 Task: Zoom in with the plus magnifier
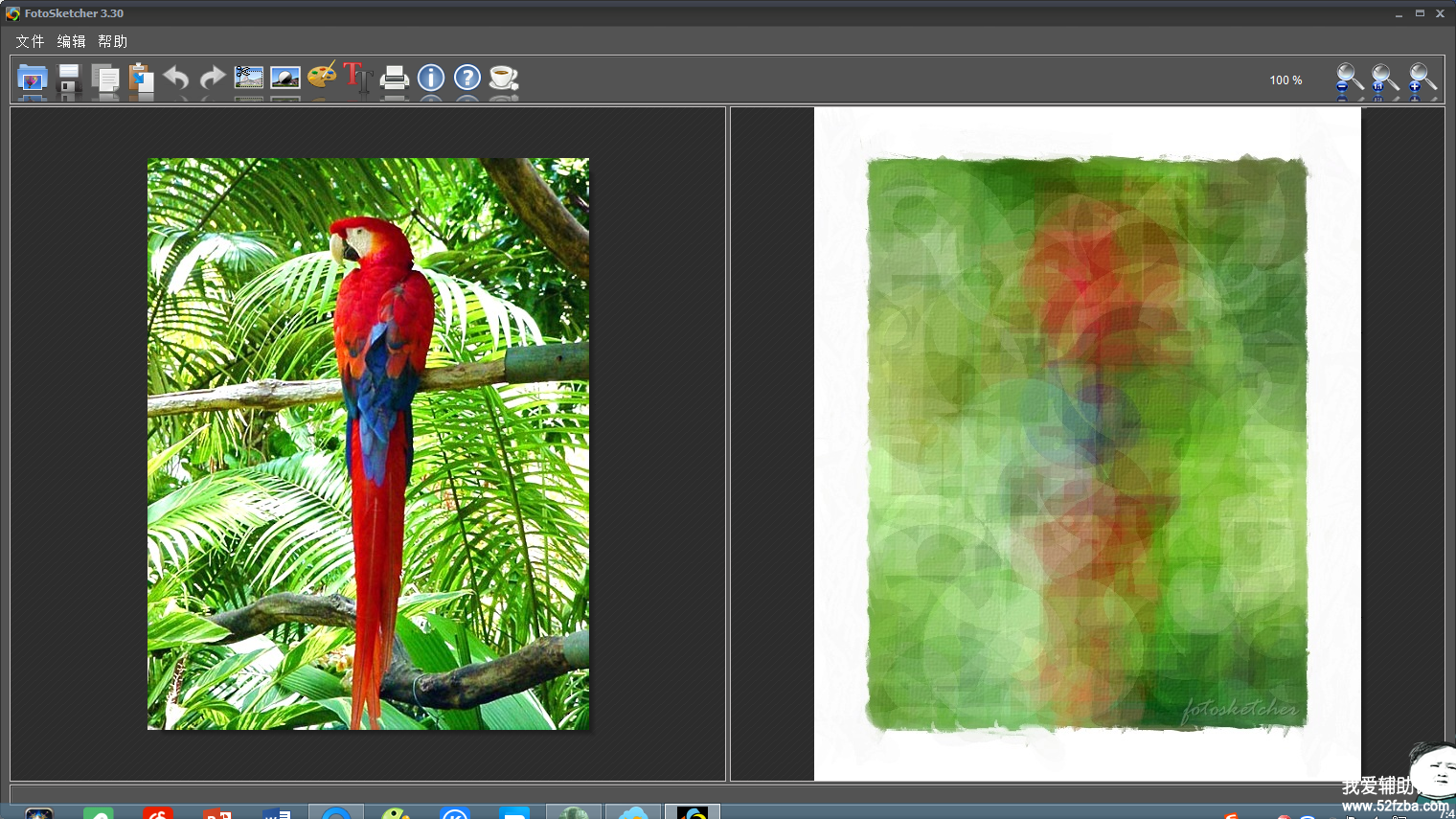(1422, 79)
